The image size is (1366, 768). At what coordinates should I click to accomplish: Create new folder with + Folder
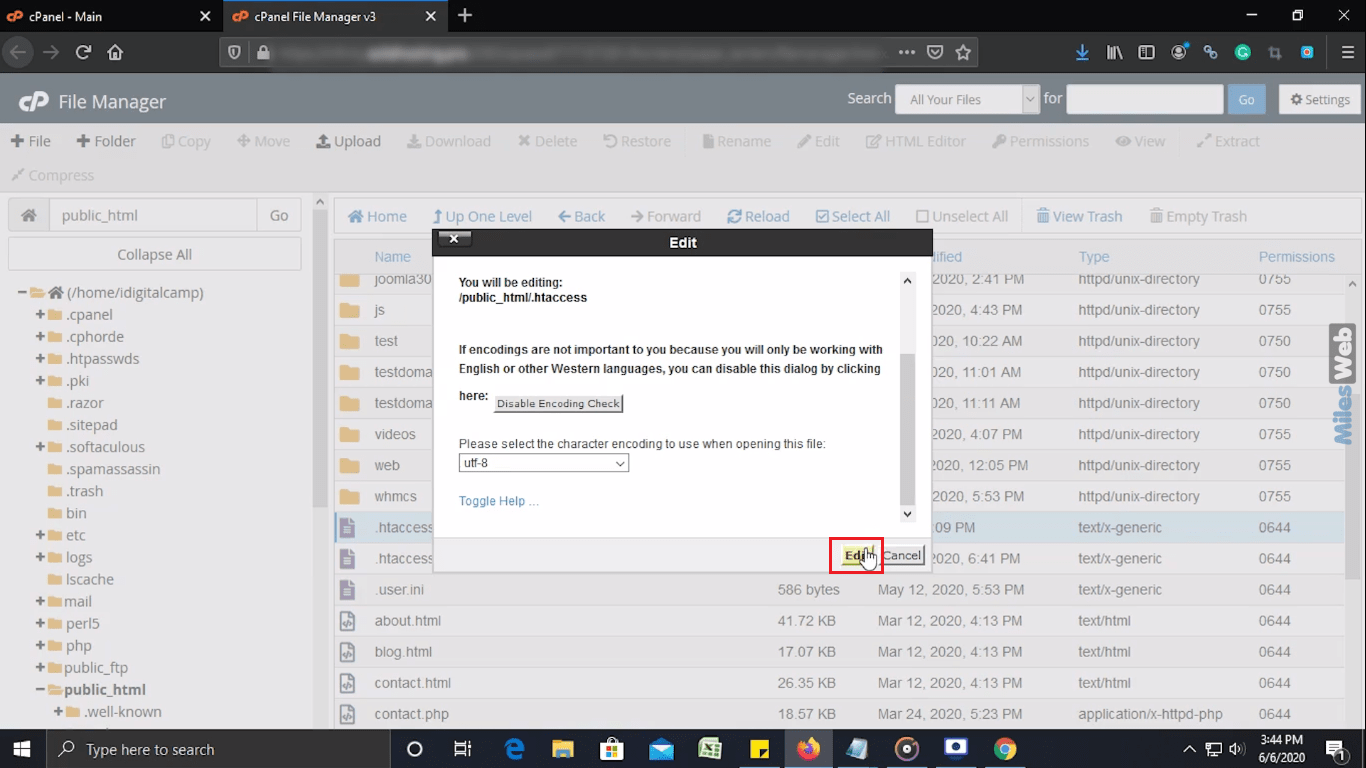[x=106, y=141]
